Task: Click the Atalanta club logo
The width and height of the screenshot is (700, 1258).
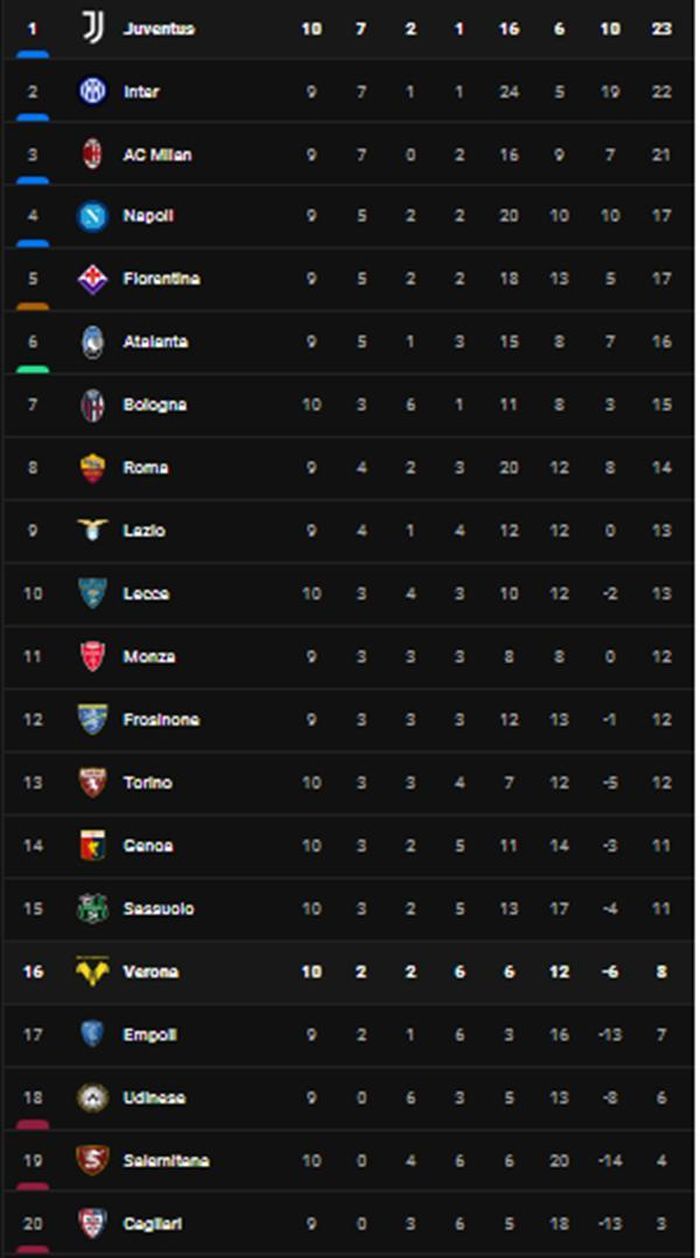Action: [x=93, y=342]
